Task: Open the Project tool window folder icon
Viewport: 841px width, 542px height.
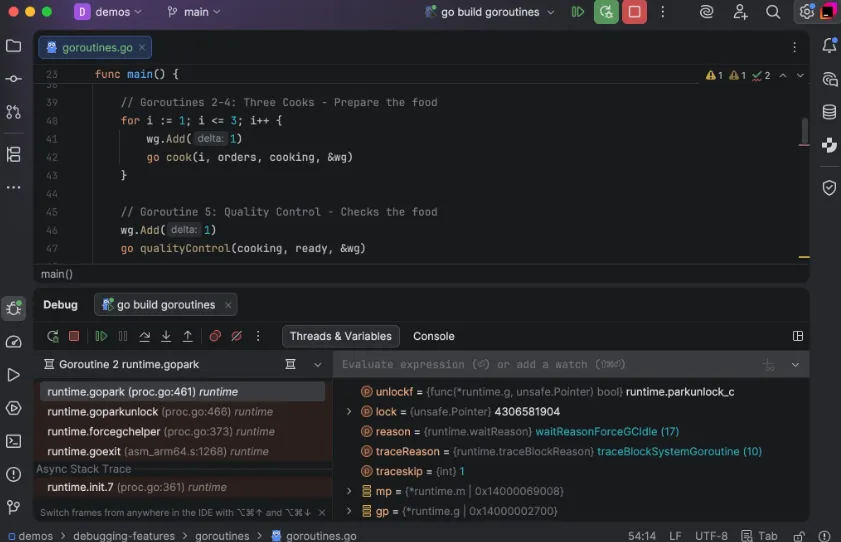Action: pyautogui.click(x=13, y=46)
